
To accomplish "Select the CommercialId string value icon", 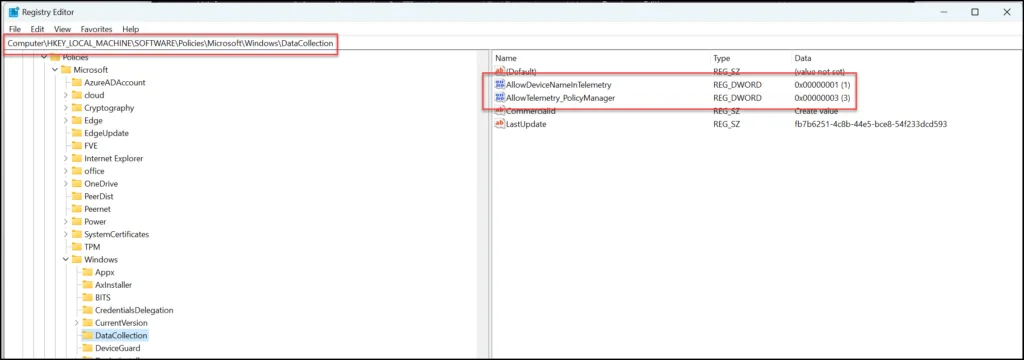I will coord(500,111).
